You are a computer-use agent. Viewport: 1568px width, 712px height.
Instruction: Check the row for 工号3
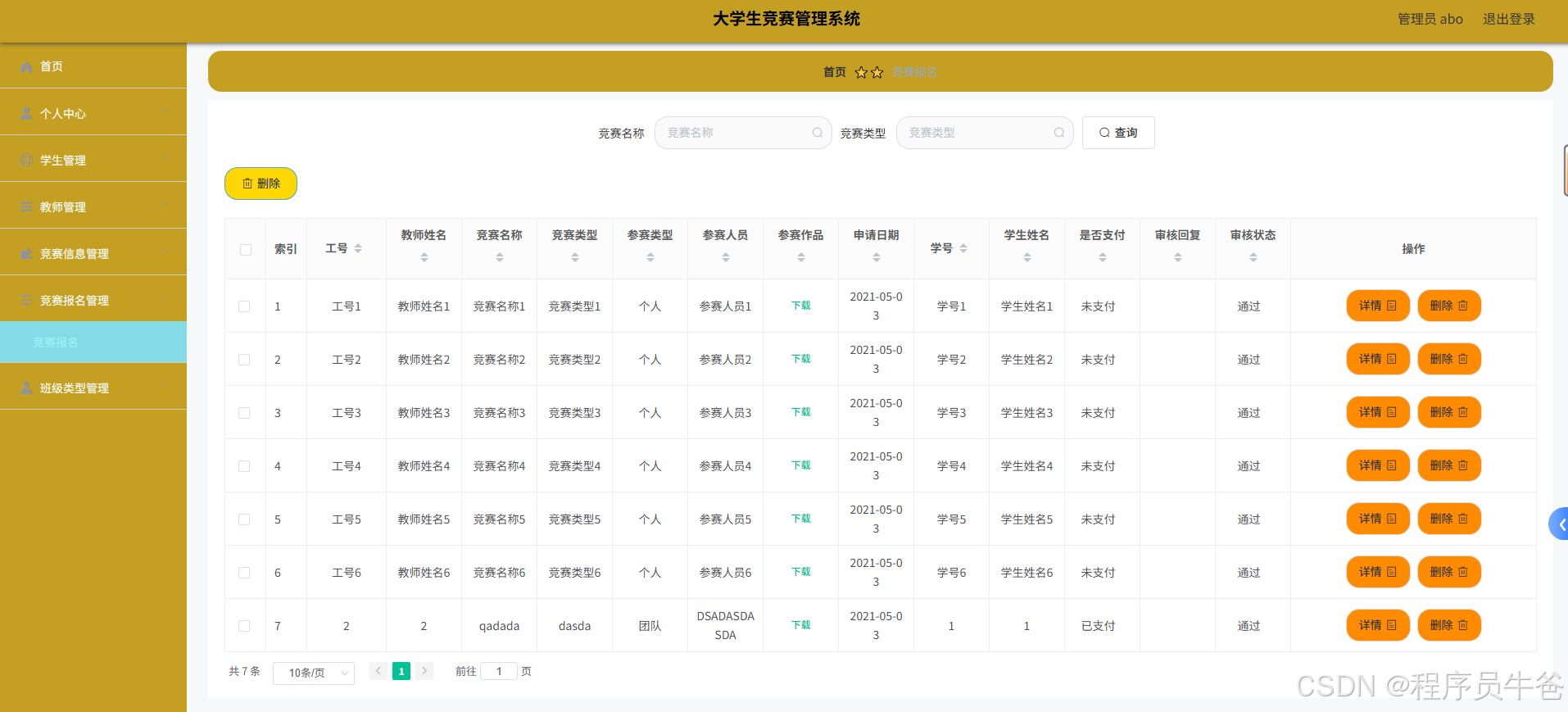(x=244, y=413)
